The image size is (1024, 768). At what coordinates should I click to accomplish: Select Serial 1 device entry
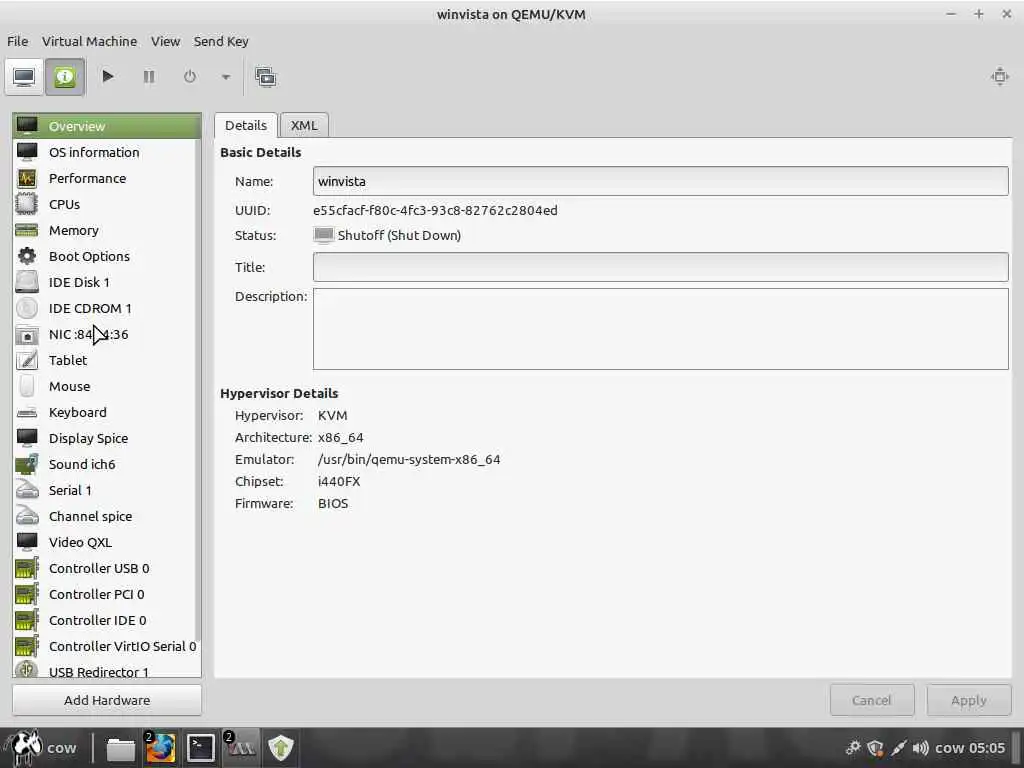(x=106, y=490)
